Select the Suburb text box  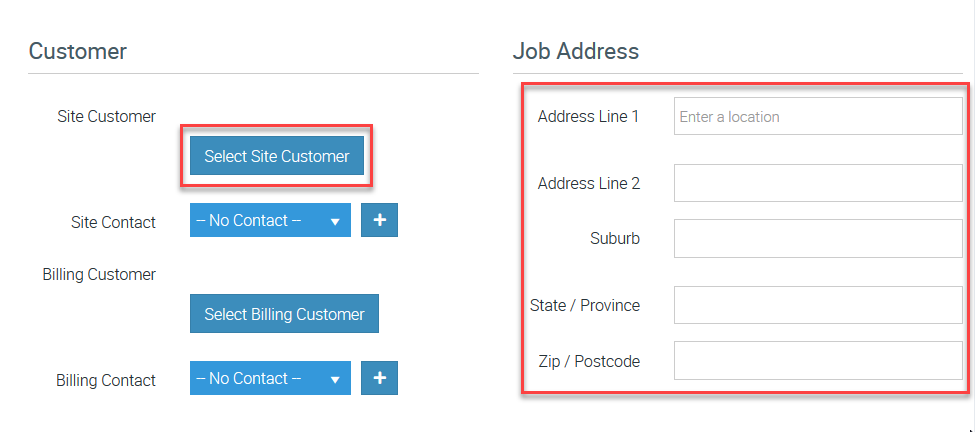tap(817, 239)
